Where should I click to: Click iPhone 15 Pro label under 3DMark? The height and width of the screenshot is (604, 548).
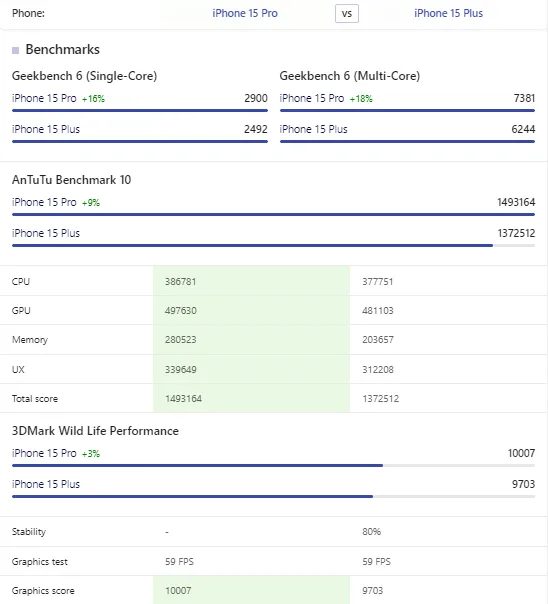coord(44,453)
